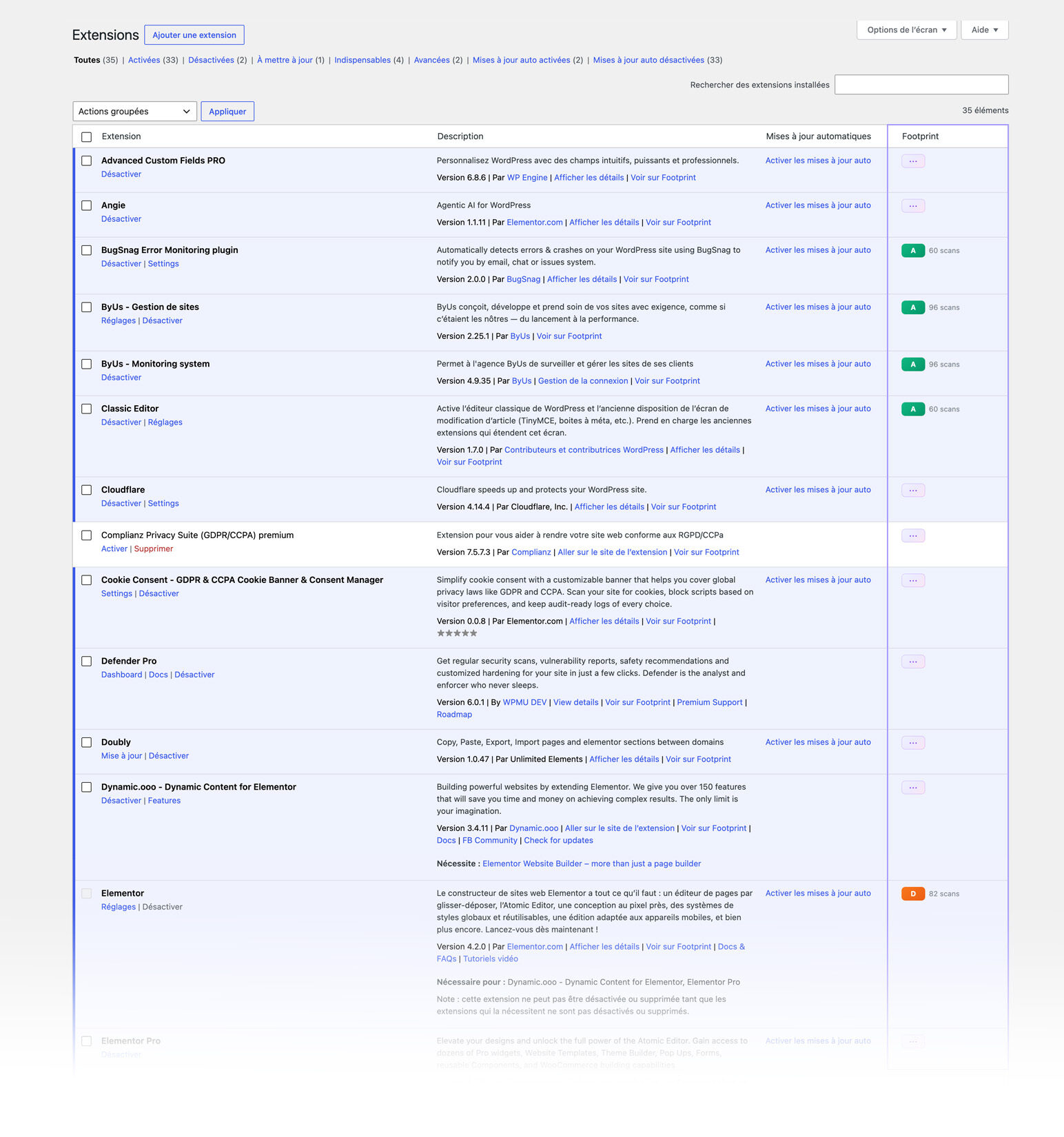Click the star rating under Cookie Consent description
This screenshot has width=1064, height=1137.
pos(457,633)
